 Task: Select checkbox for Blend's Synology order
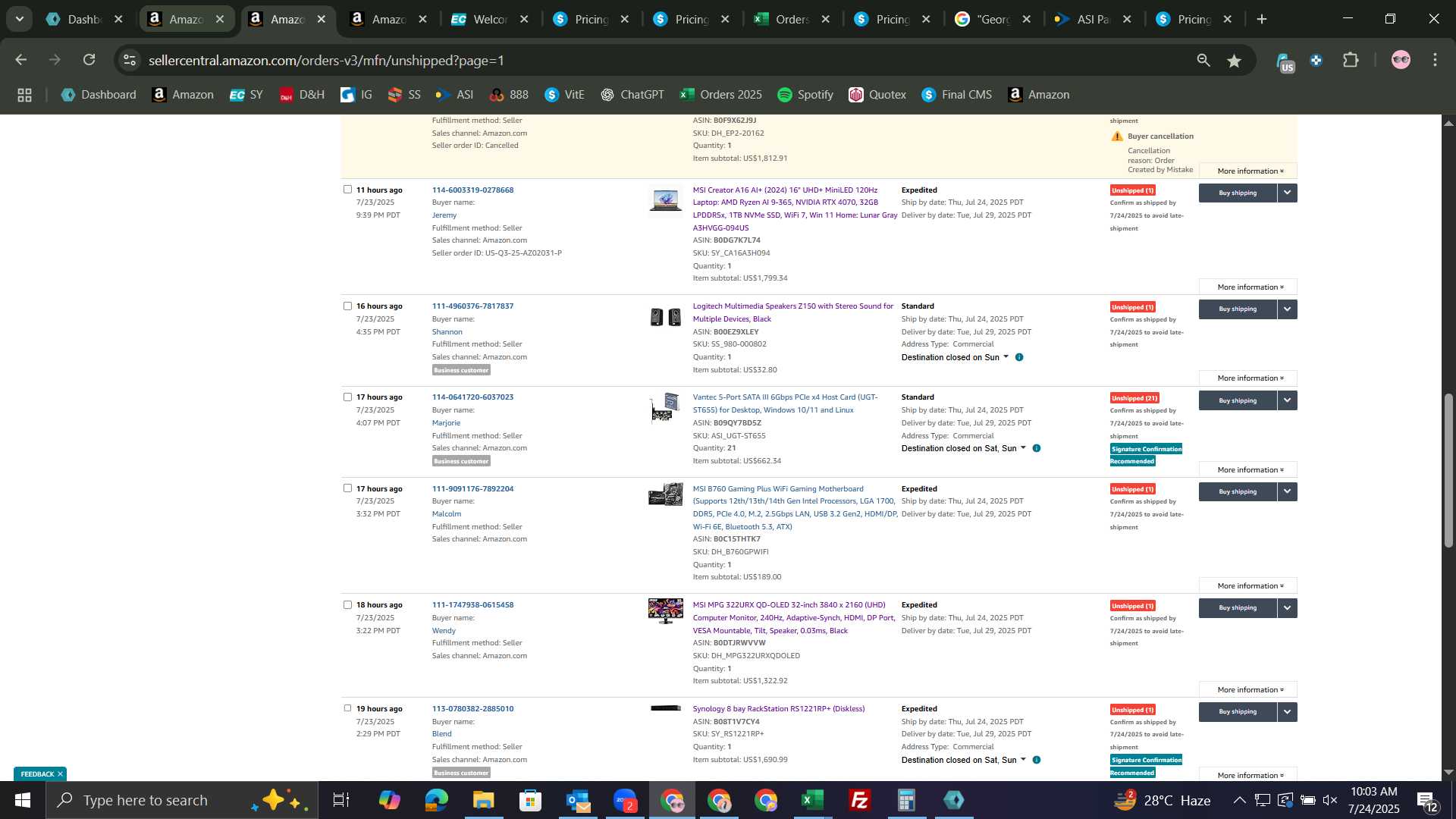347,708
